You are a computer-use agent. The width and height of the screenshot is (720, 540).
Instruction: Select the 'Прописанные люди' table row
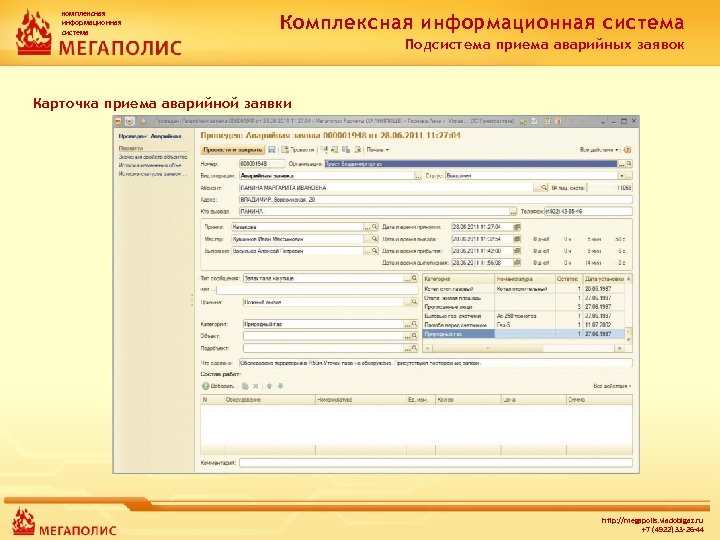coord(523,306)
